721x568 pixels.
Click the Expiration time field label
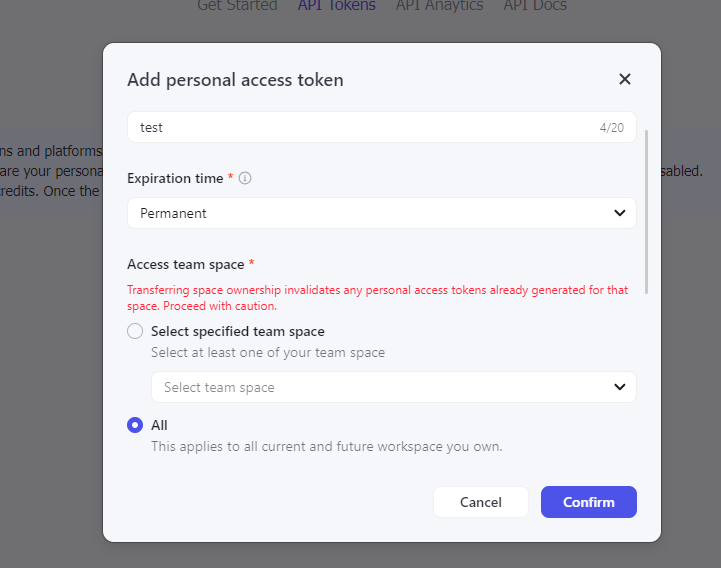point(175,178)
